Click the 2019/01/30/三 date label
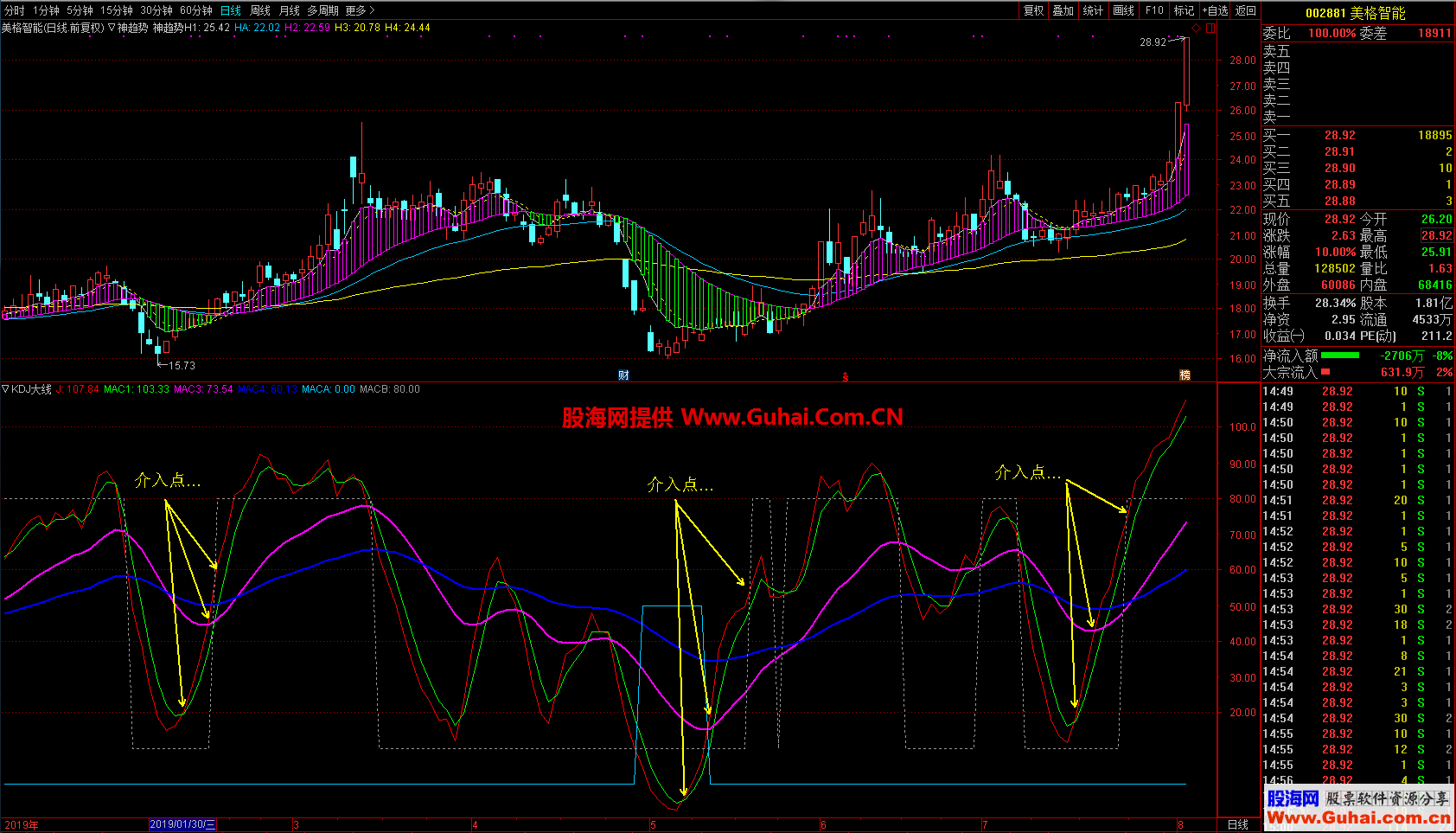The image size is (1456, 833). point(182,824)
